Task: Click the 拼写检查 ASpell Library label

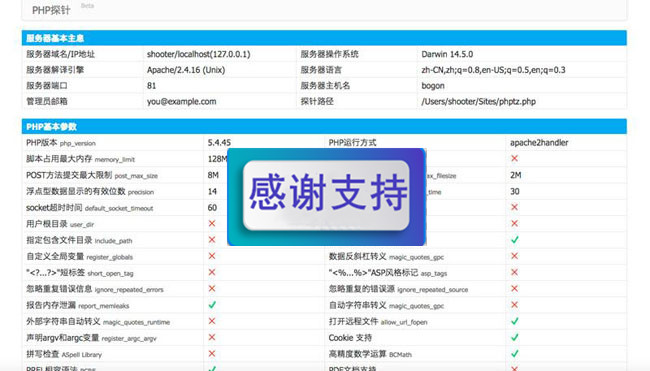Action: (64, 354)
